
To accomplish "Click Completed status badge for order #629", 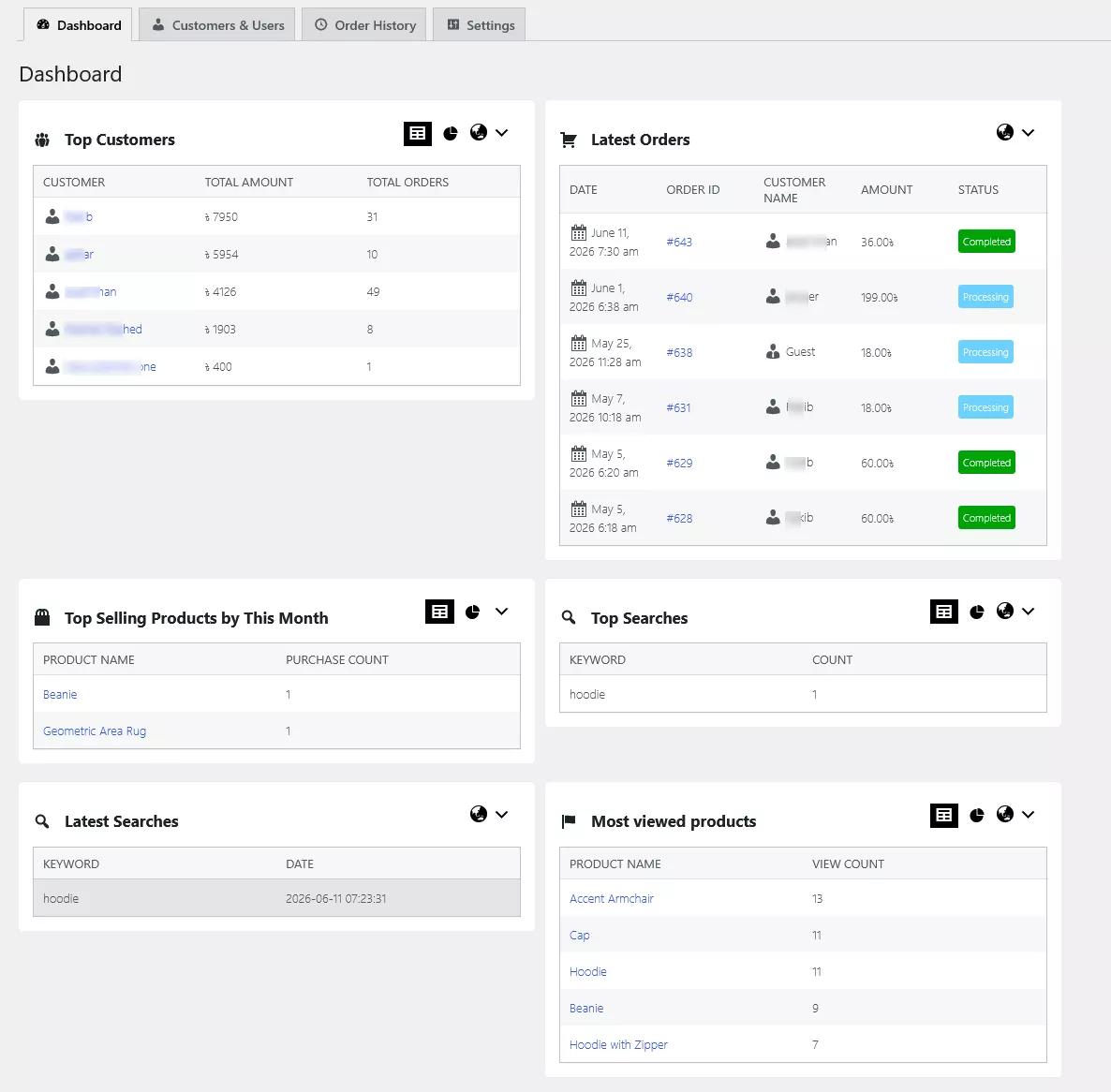I will 986,463.
